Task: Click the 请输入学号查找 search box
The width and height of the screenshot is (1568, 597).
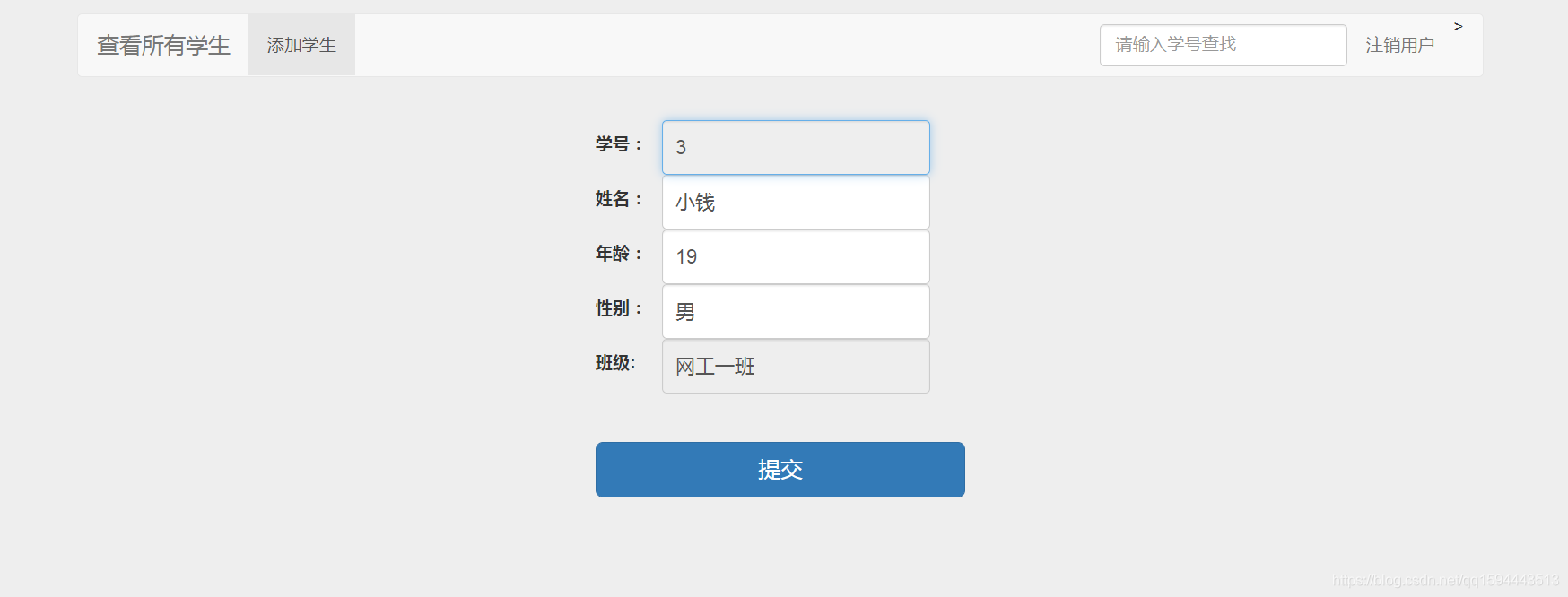Action: click(1223, 45)
